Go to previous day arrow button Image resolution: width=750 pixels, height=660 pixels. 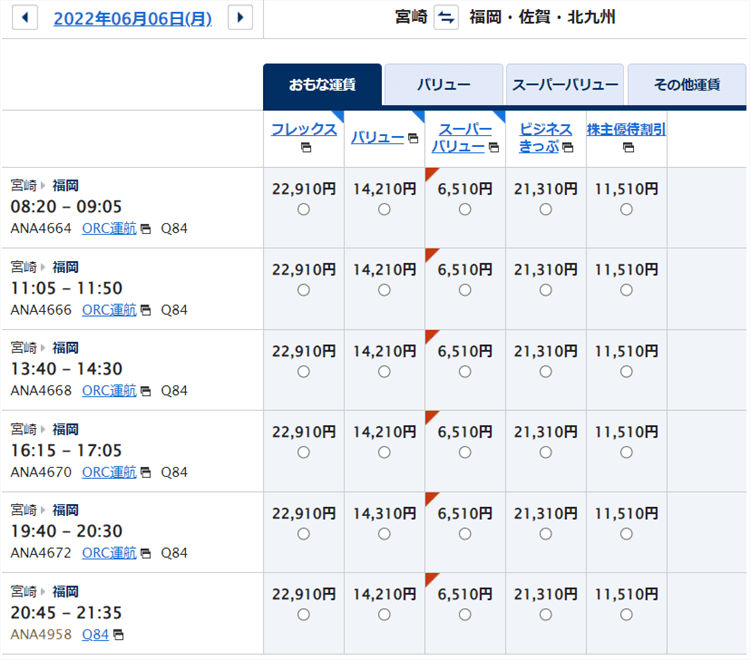25,18
